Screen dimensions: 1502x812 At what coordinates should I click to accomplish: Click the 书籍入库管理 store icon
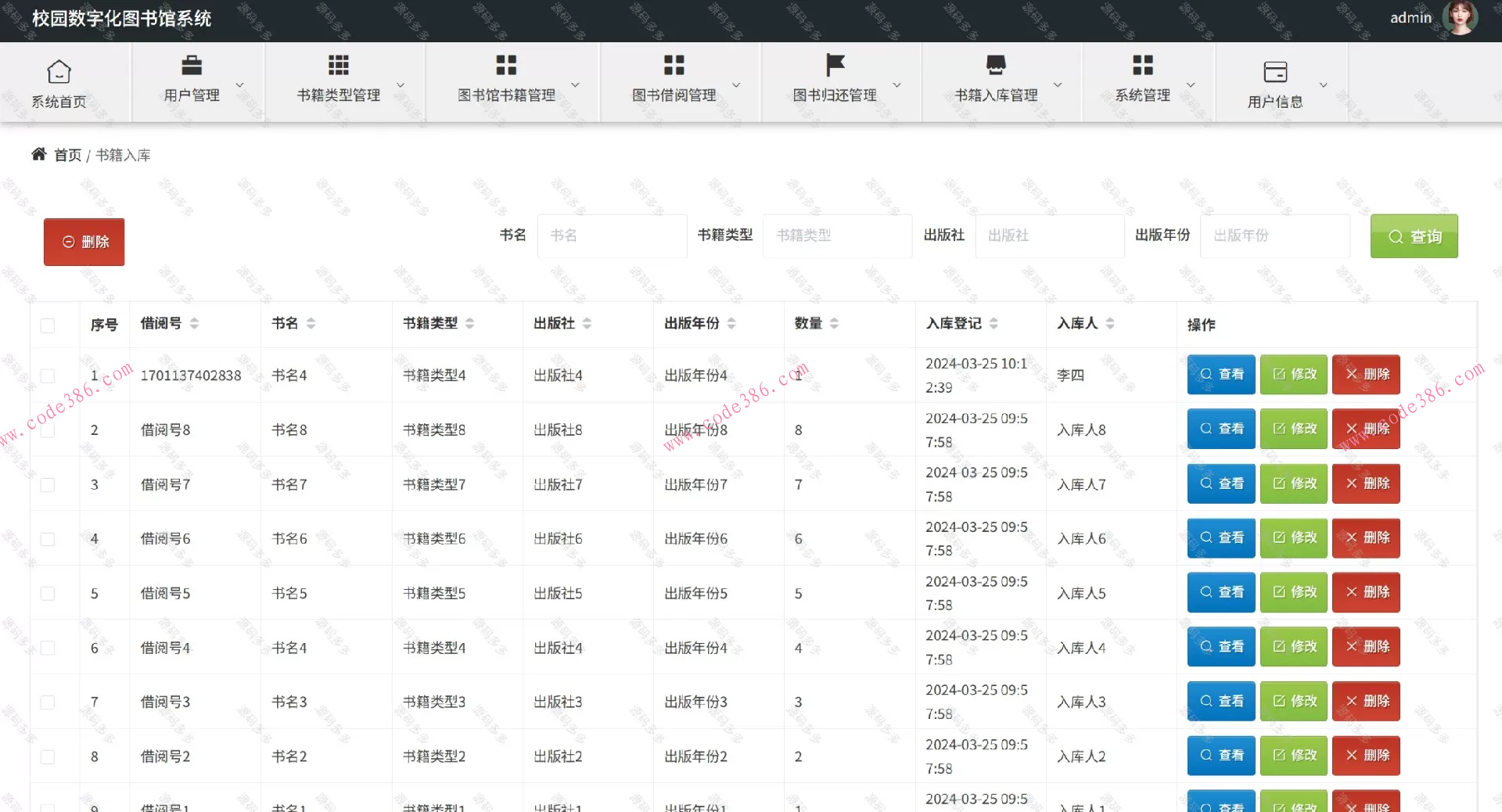click(996, 65)
